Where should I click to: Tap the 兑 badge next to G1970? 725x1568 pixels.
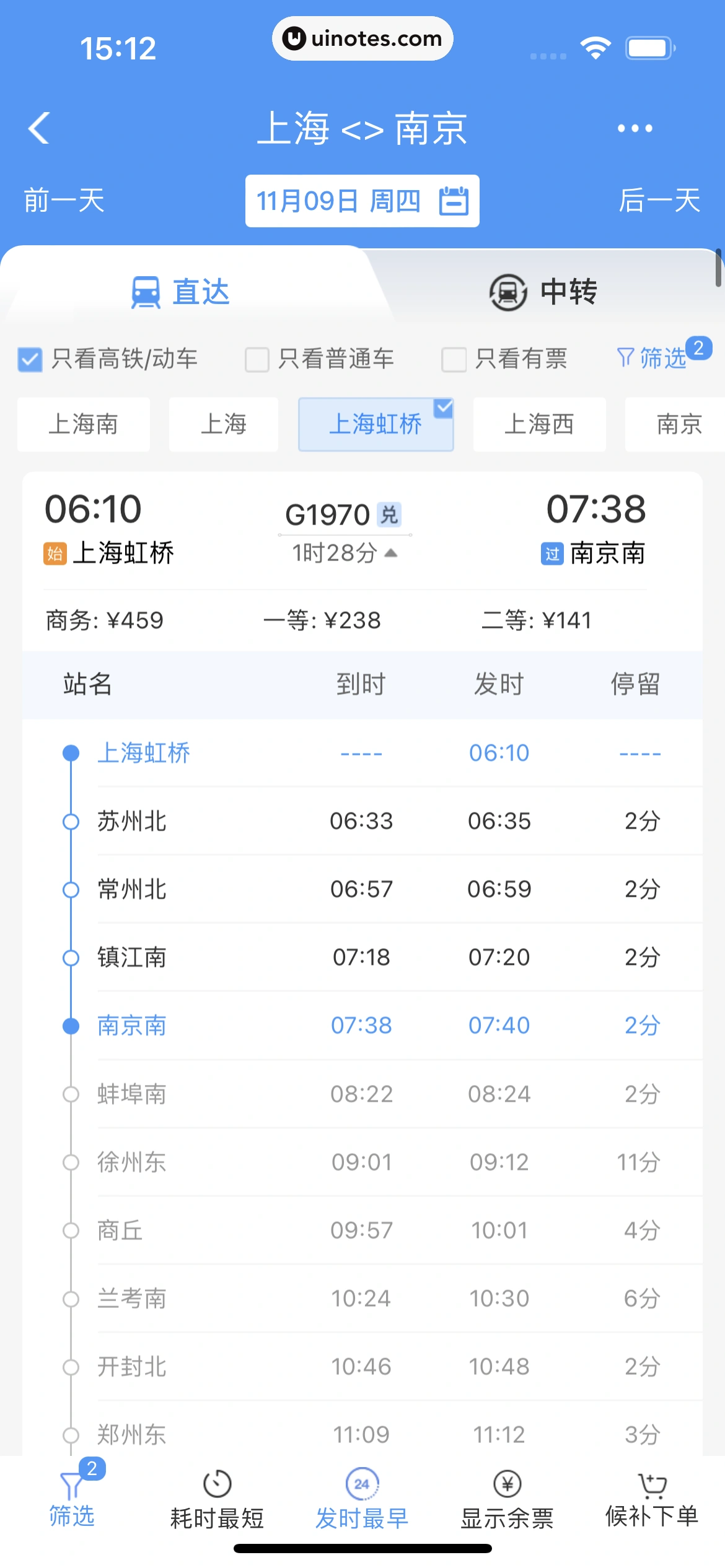[x=390, y=515]
